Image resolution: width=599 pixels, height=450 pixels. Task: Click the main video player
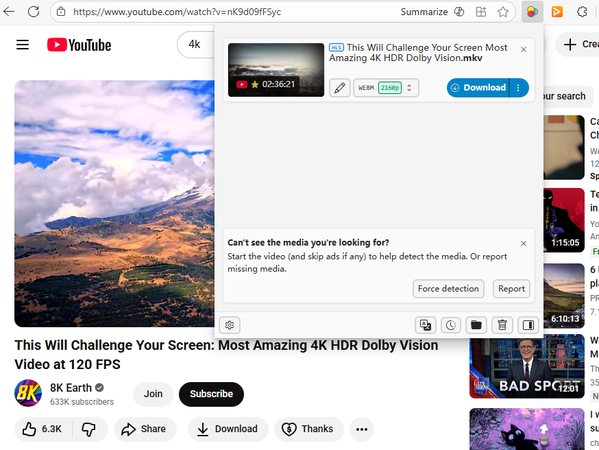(x=115, y=204)
